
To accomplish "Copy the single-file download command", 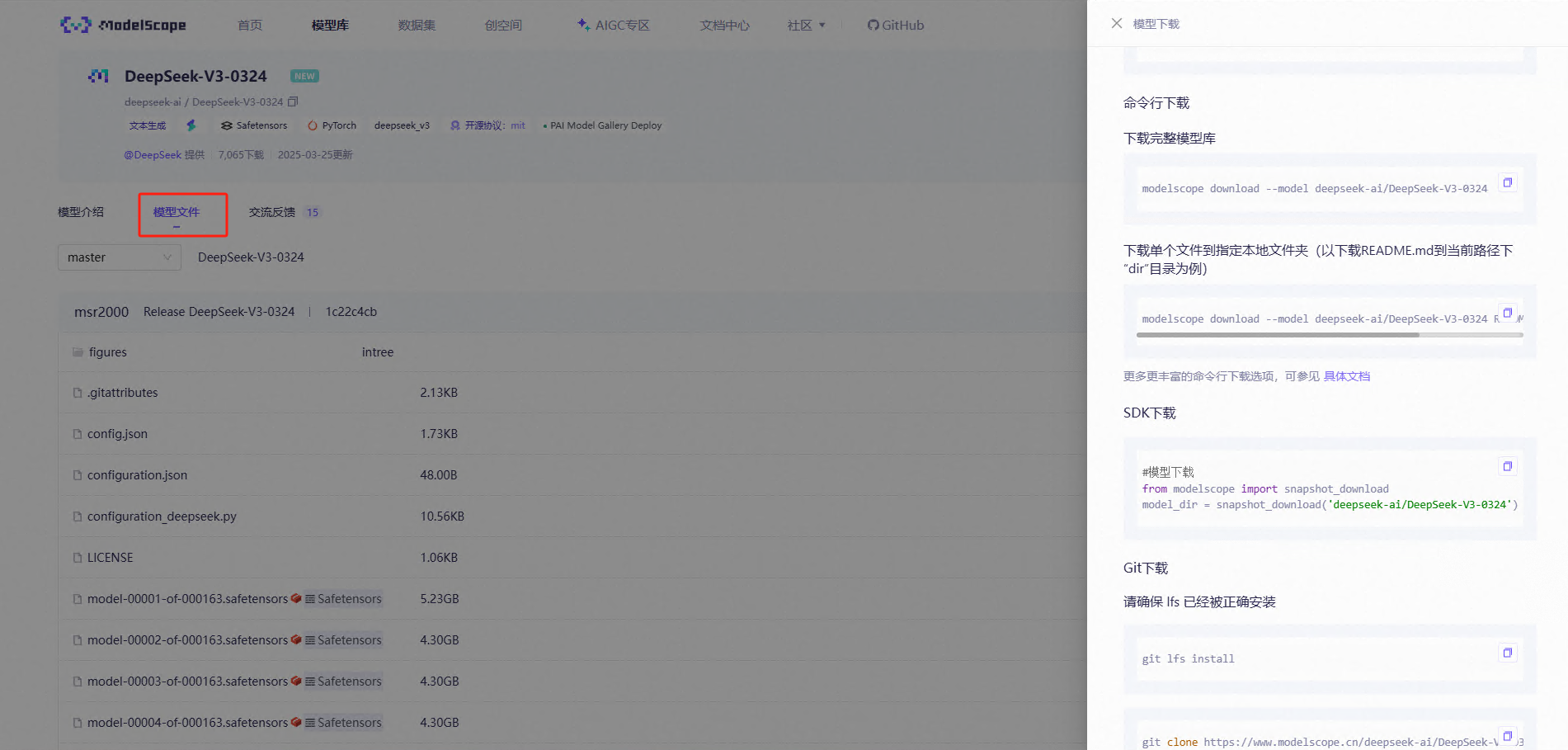I will (1507, 314).
